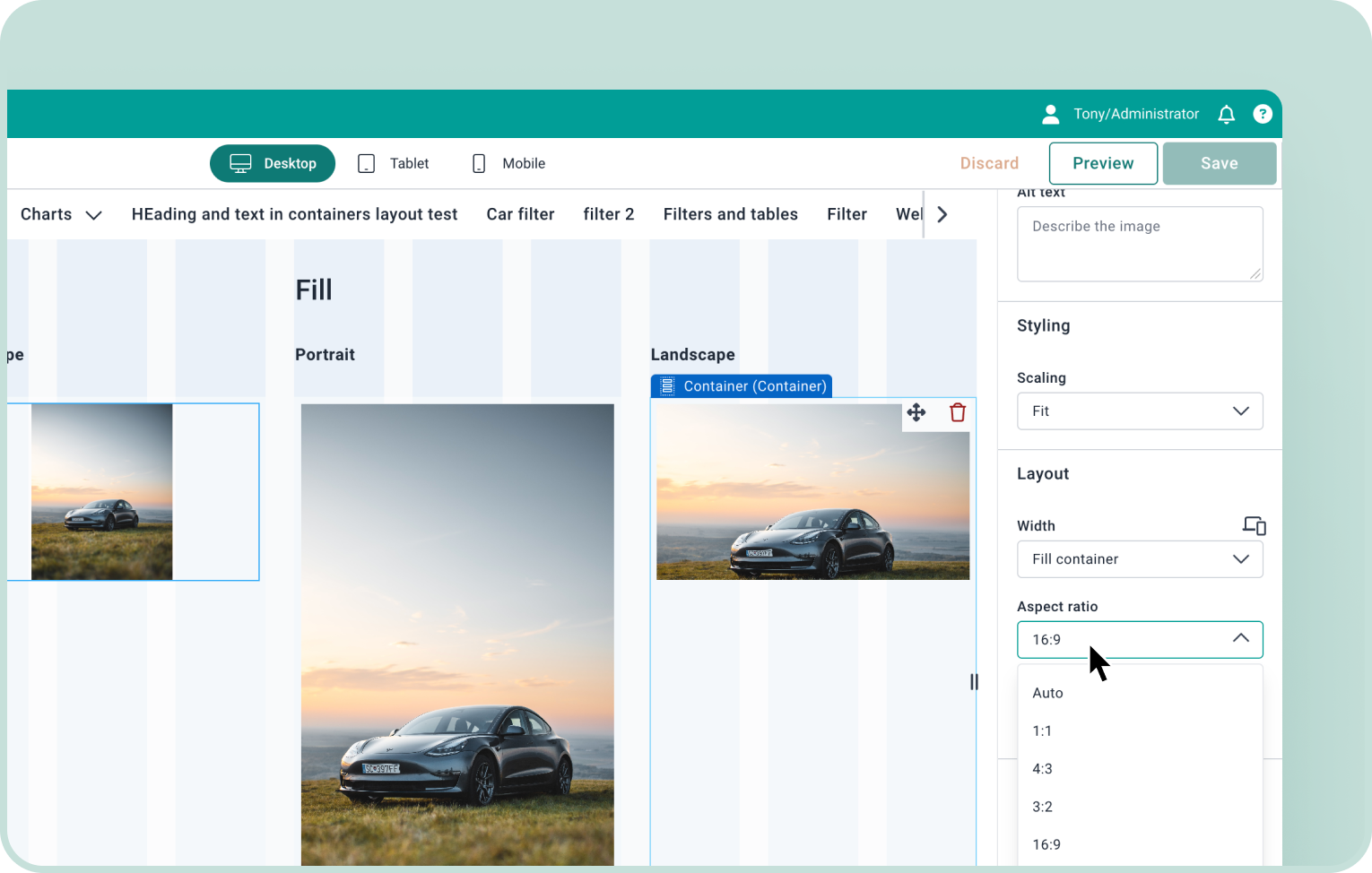This screenshot has width=1372, height=873.
Task: Click the vertical resize handle beside the canvas
Action: click(974, 682)
